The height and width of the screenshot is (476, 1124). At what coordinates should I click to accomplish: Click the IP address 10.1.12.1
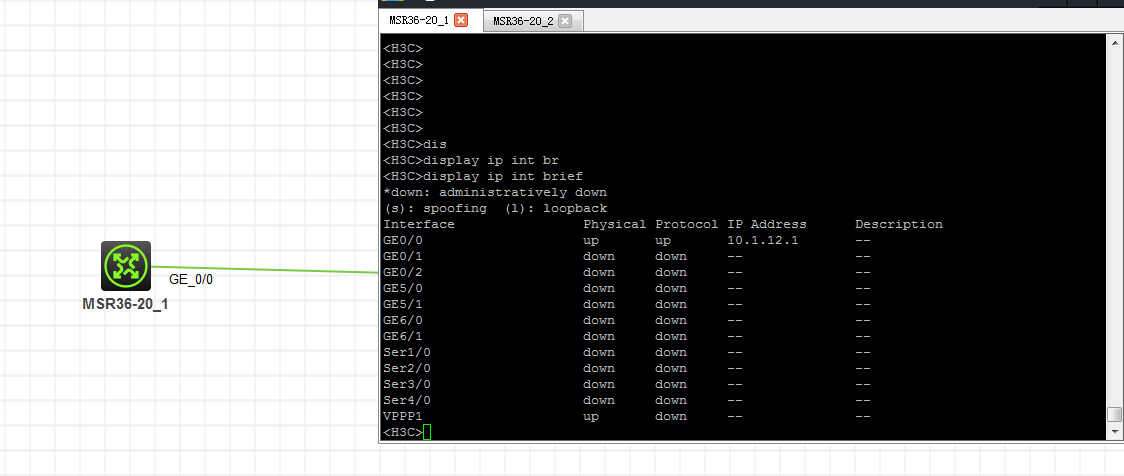pos(763,240)
